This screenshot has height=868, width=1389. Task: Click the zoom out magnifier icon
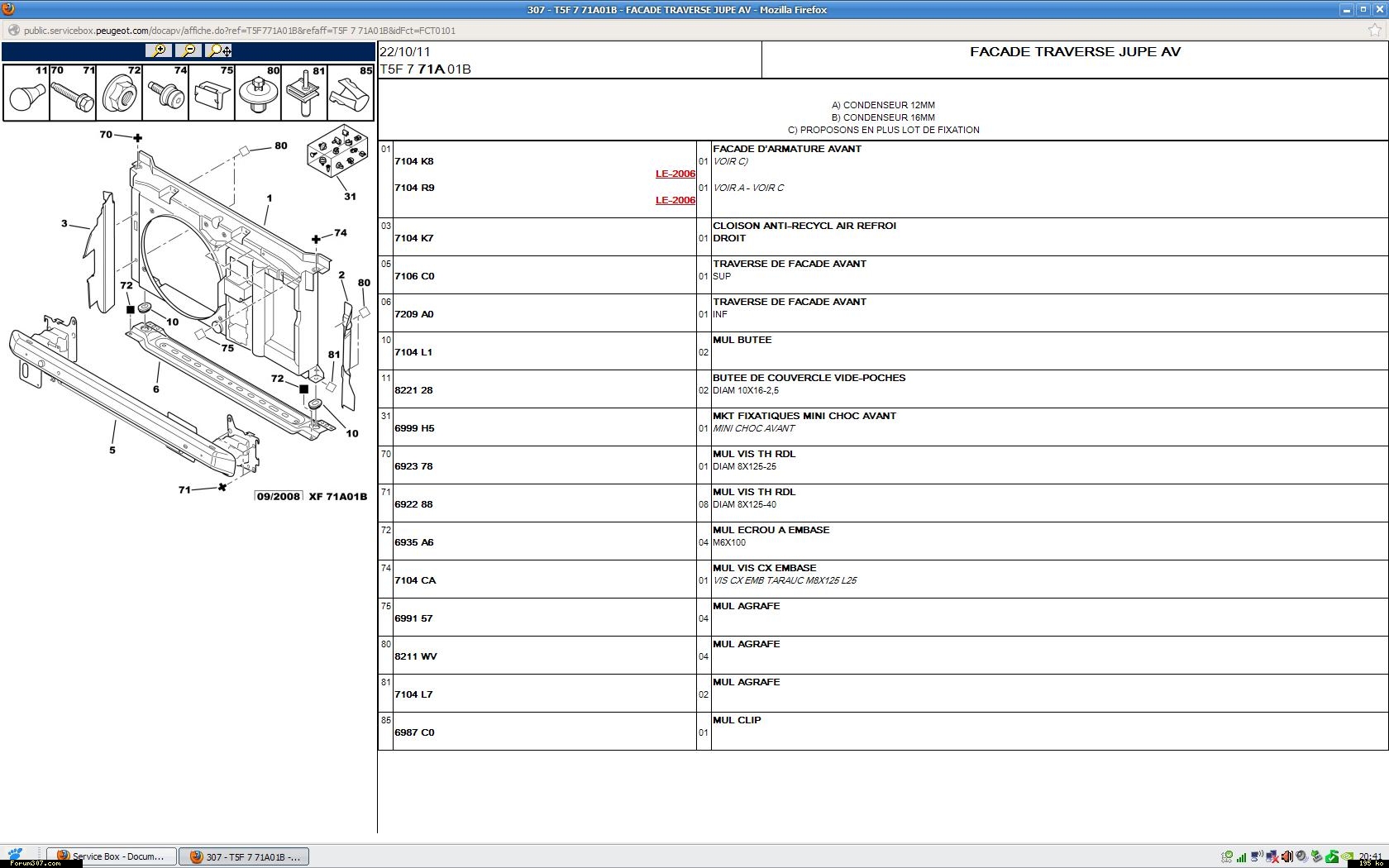point(189,50)
